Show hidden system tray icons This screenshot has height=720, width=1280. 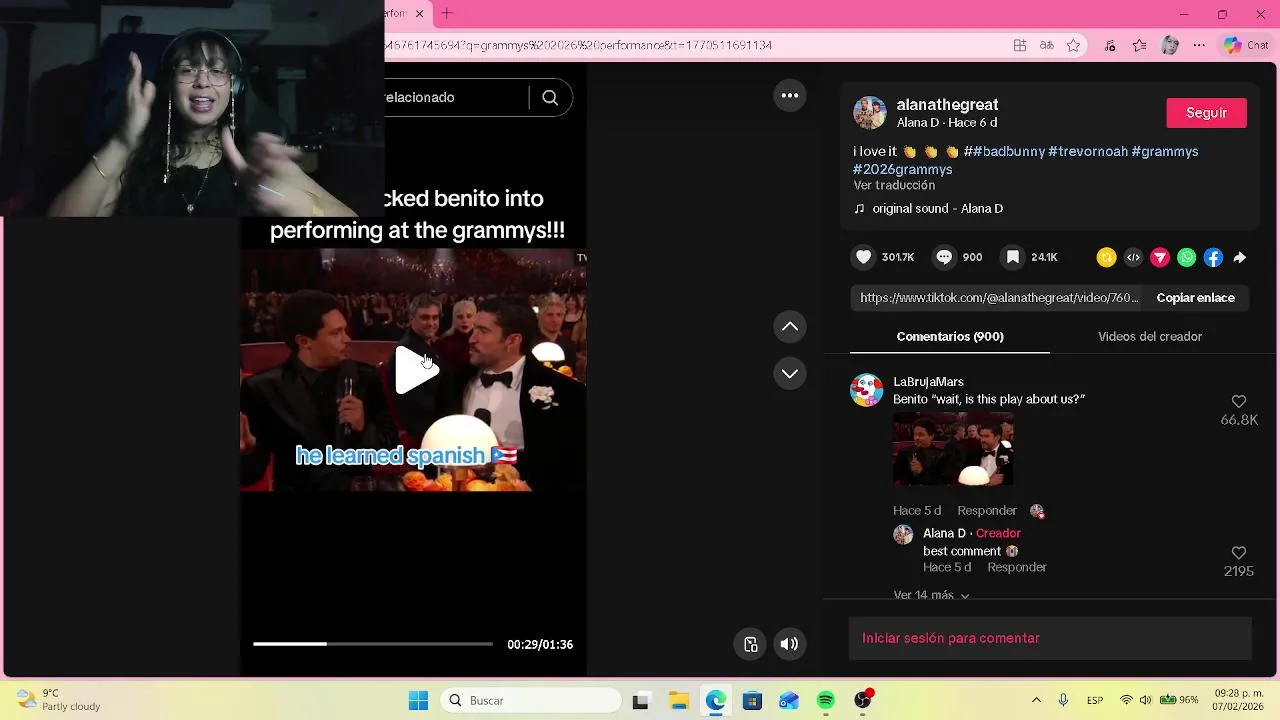(x=1036, y=701)
